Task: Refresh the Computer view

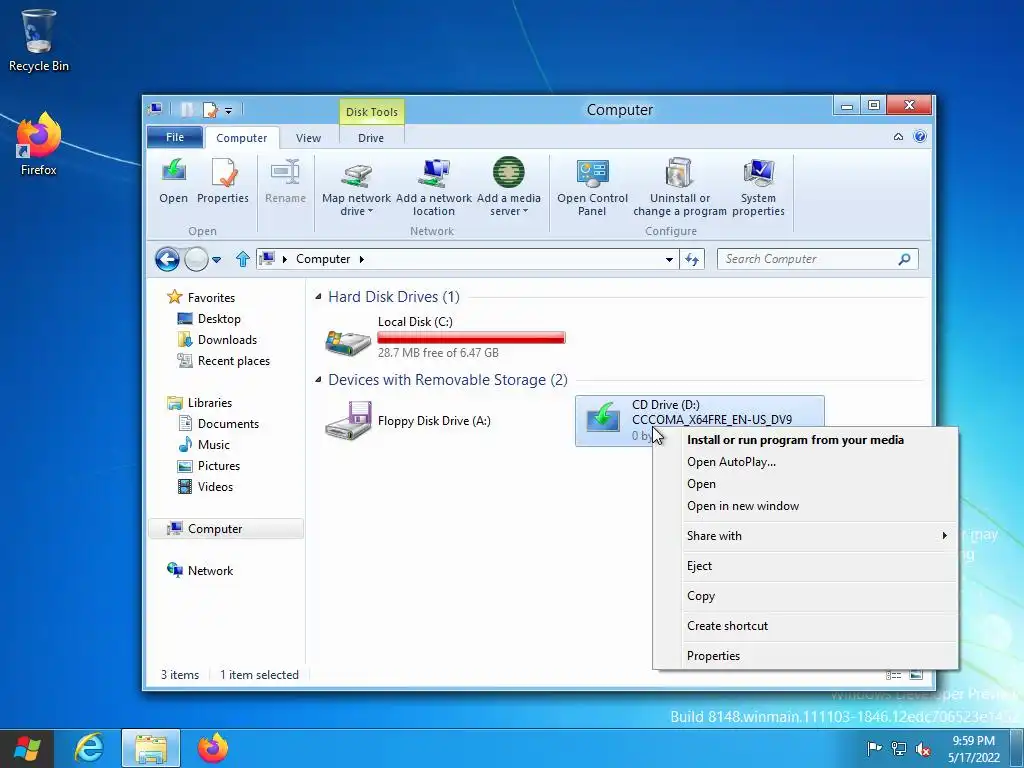Action: [x=692, y=259]
